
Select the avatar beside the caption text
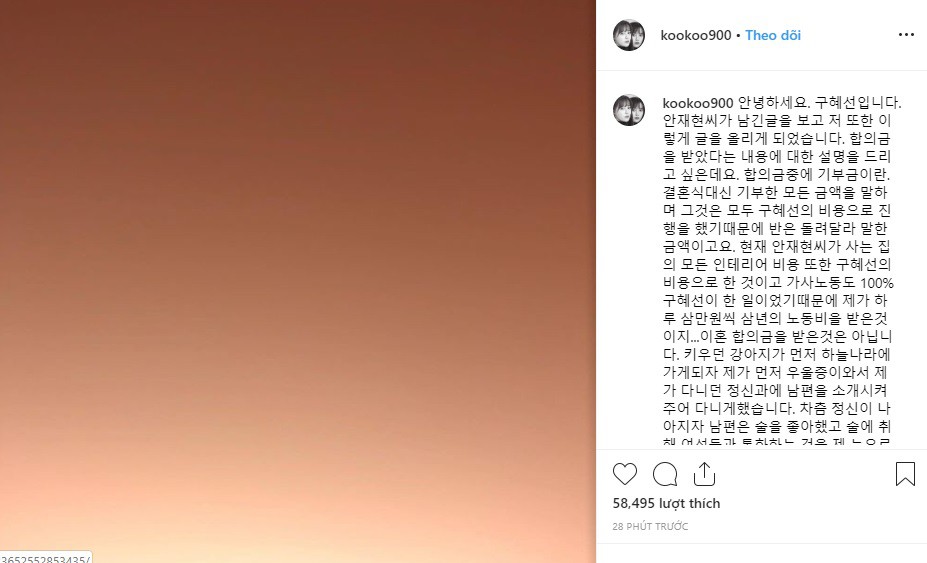click(x=628, y=110)
